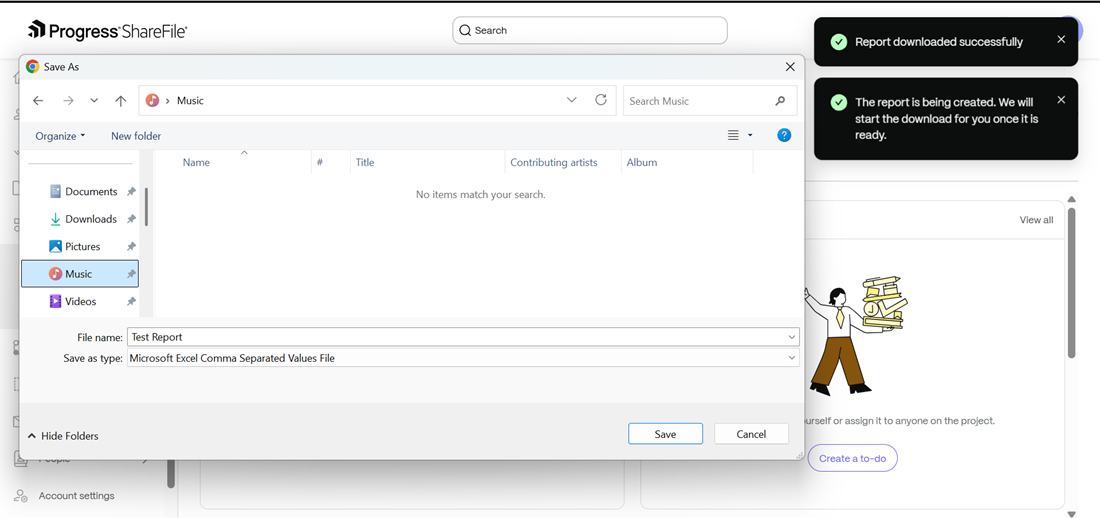Open the Save as type combo box
This screenshot has width=1100, height=518.
pos(463,358)
